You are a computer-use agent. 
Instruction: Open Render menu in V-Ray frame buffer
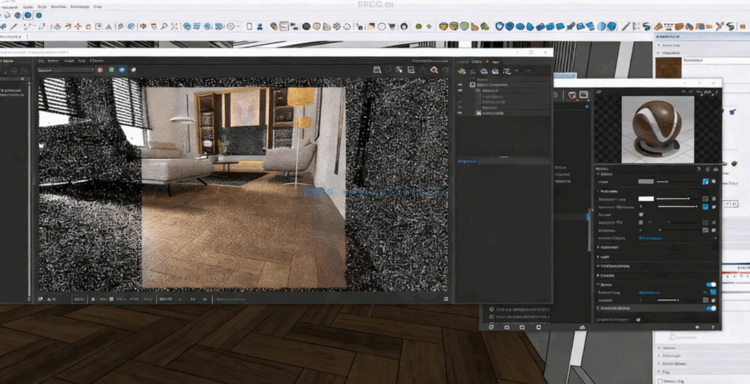[53, 61]
